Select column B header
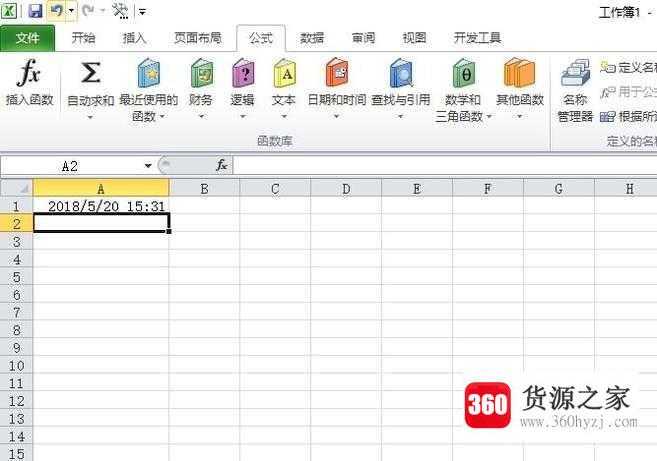This screenshot has height=461, width=657. point(204,189)
